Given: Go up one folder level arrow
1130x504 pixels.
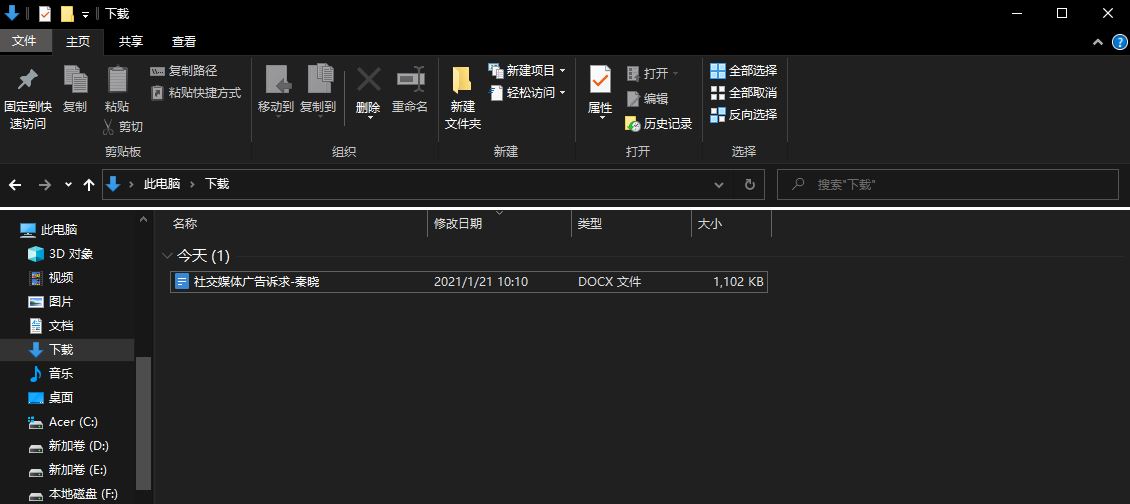Looking at the screenshot, I should pyautogui.click(x=89, y=185).
